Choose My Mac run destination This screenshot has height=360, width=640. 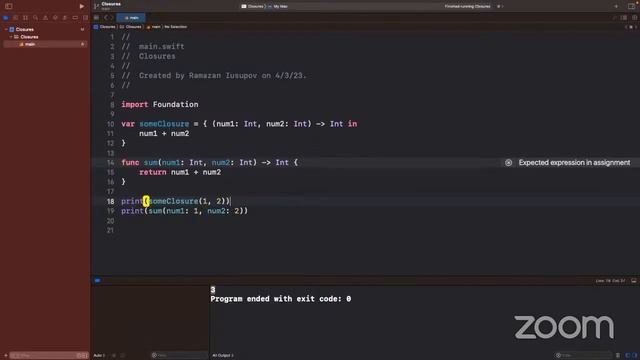click(x=278, y=7)
